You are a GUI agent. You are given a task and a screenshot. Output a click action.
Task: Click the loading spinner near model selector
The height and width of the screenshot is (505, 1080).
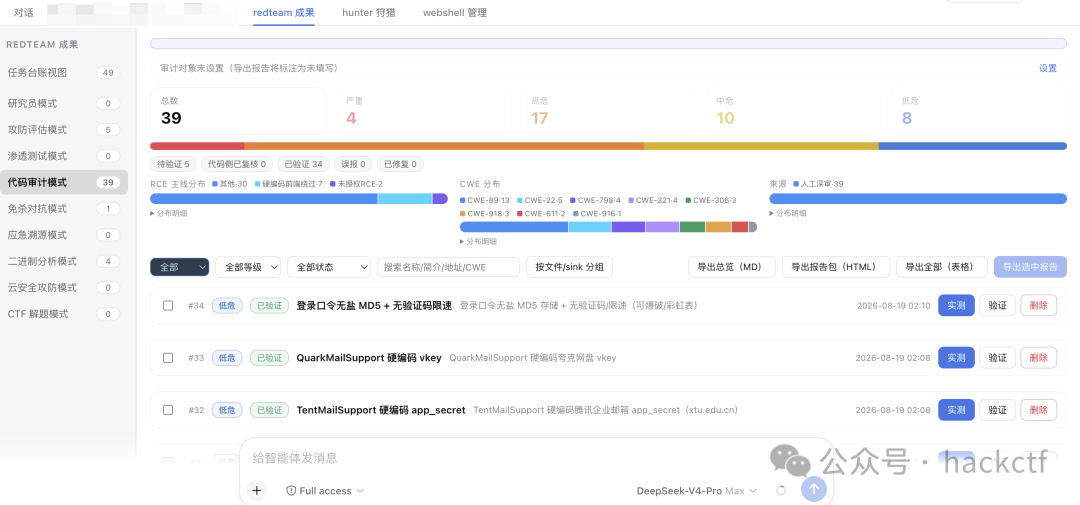point(780,491)
